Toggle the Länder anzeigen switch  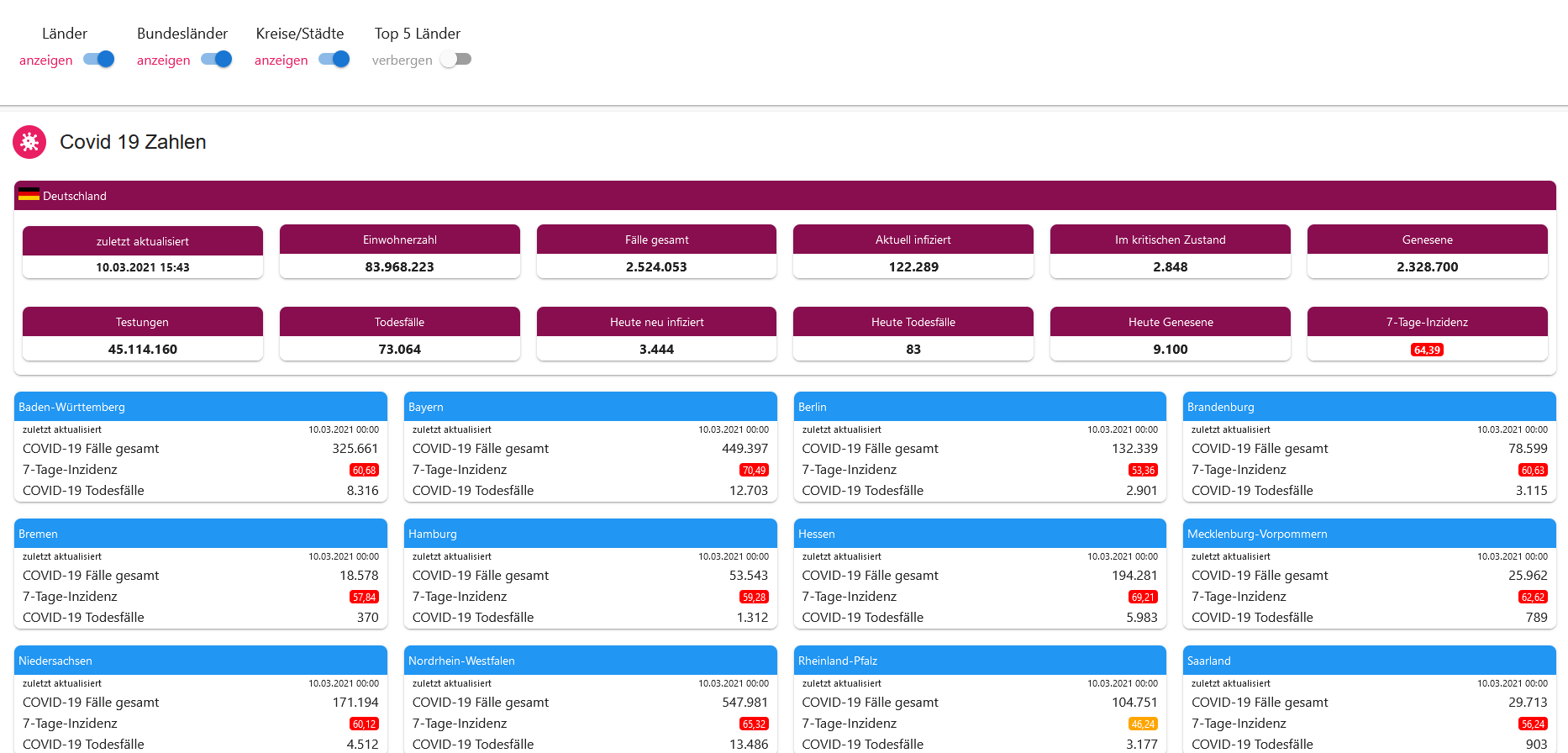point(99,59)
